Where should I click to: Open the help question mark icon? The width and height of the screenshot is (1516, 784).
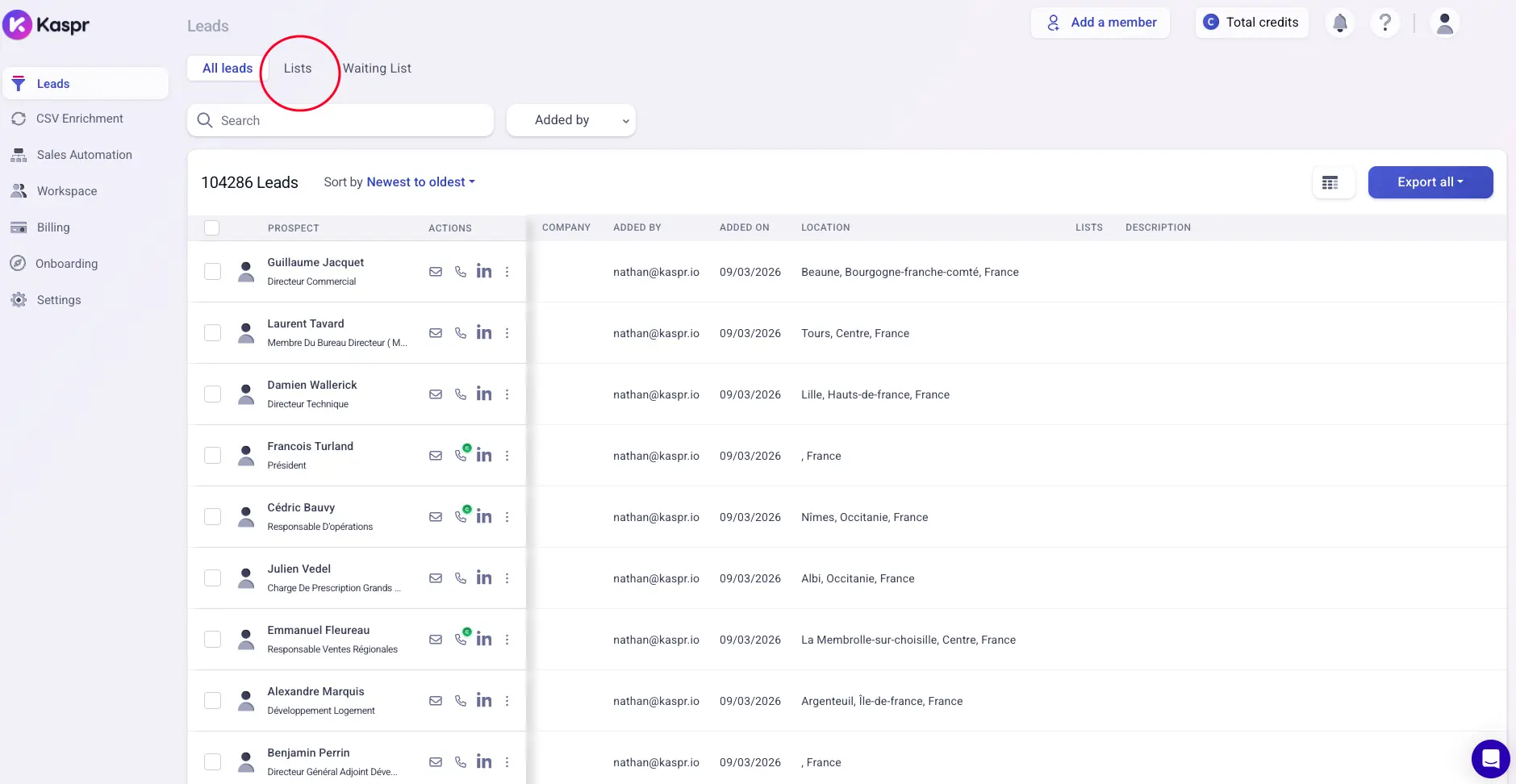(1385, 23)
